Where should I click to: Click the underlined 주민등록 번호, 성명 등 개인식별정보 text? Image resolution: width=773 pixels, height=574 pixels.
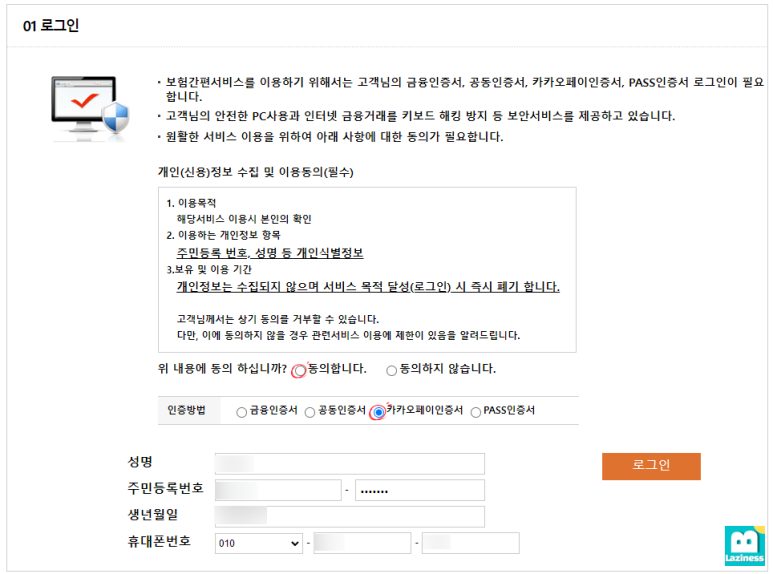tap(270, 253)
